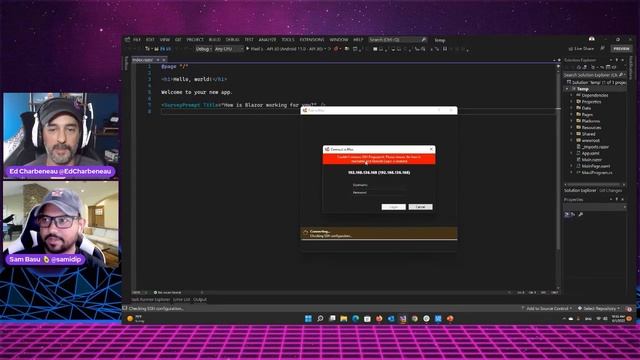Start debugging on Pixel 5 emulator
Screen dimensions: 640x360
pos(286,49)
